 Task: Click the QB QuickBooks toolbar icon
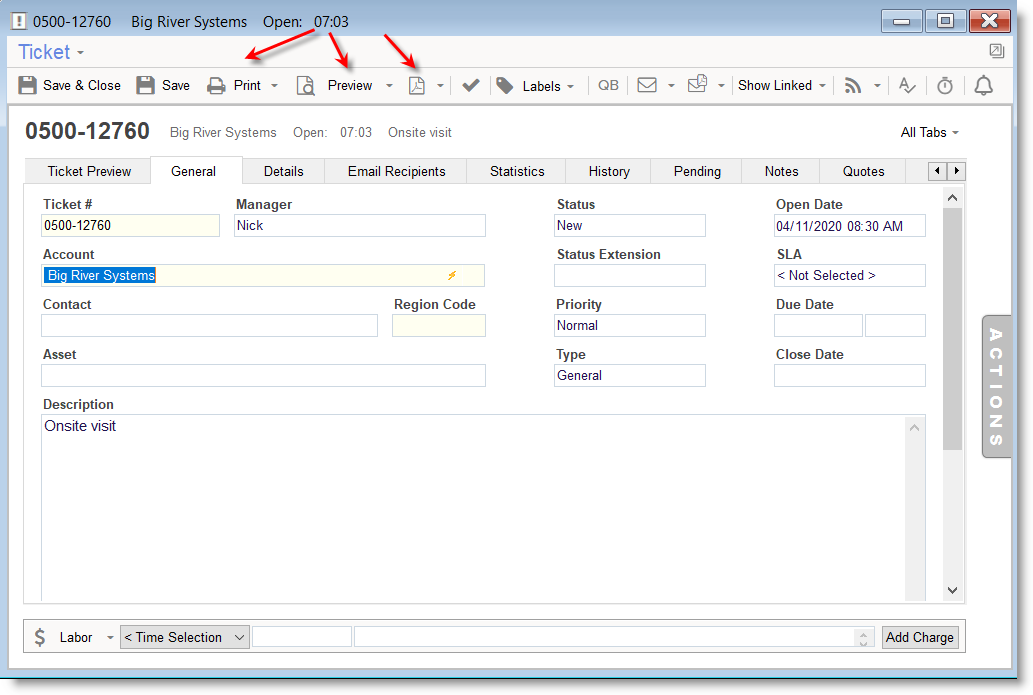pyautogui.click(x=608, y=86)
